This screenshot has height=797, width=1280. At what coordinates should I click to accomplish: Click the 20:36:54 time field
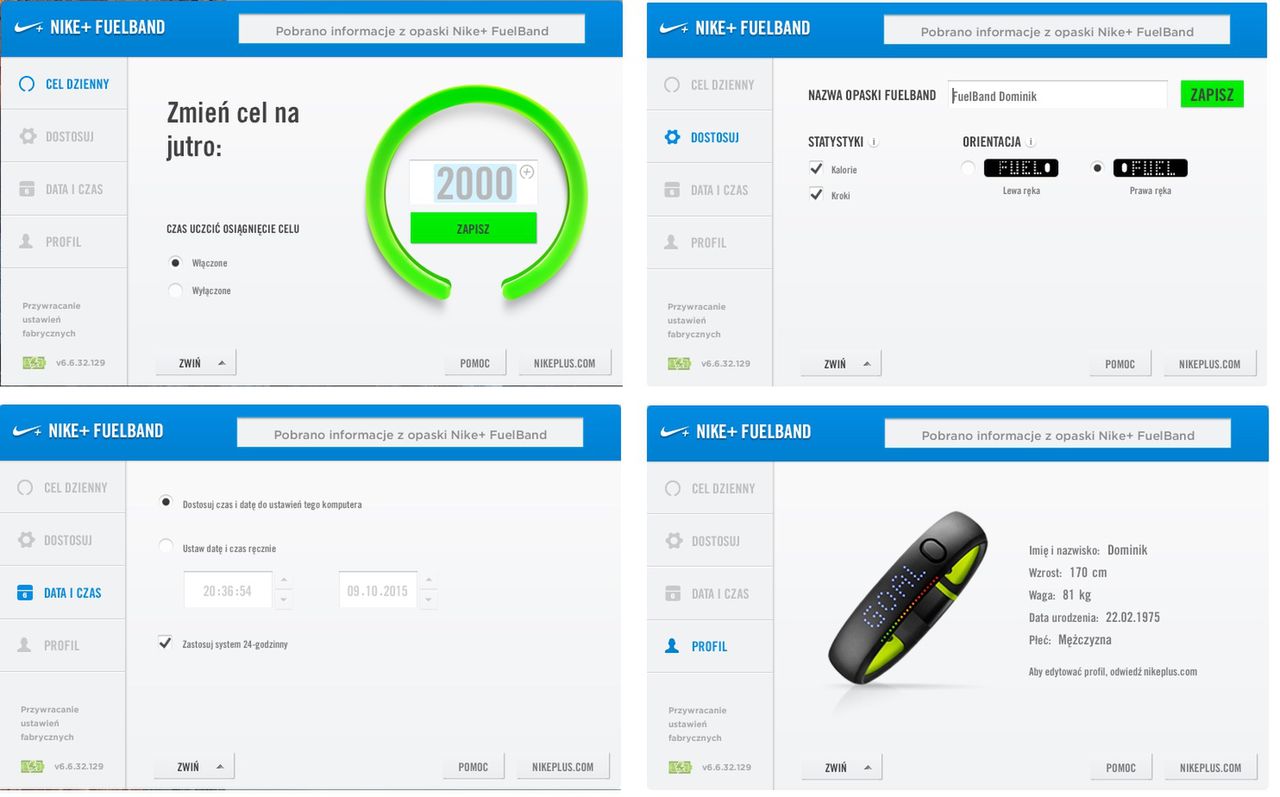tap(228, 591)
